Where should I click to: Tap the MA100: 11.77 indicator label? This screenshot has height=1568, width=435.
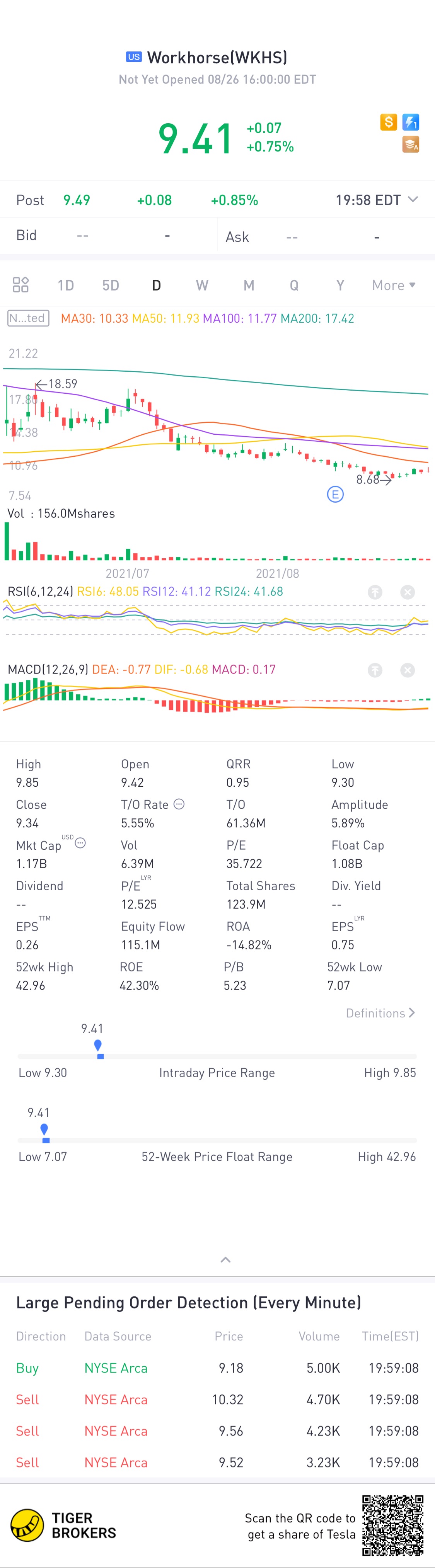tap(239, 318)
